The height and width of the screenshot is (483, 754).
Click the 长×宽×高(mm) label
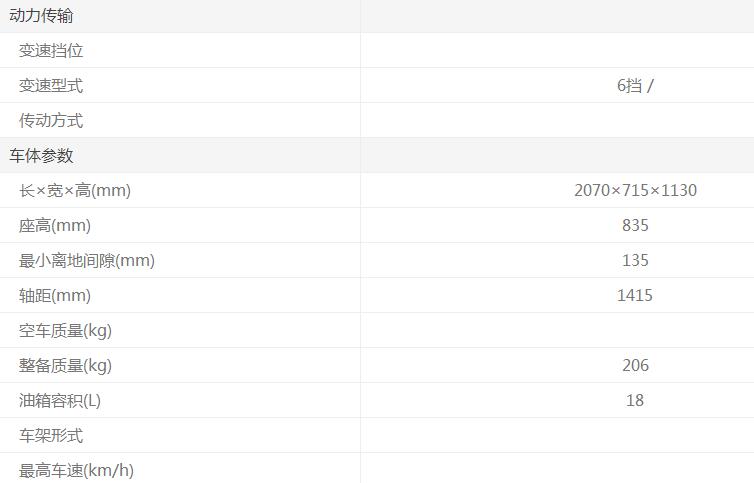click(x=75, y=191)
